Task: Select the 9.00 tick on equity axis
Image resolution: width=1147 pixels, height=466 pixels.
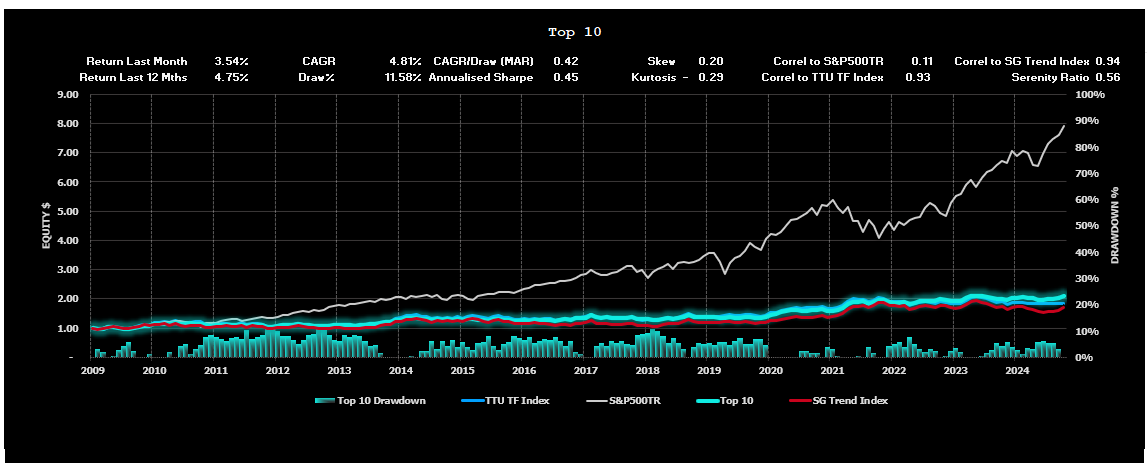Action: (68, 95)
